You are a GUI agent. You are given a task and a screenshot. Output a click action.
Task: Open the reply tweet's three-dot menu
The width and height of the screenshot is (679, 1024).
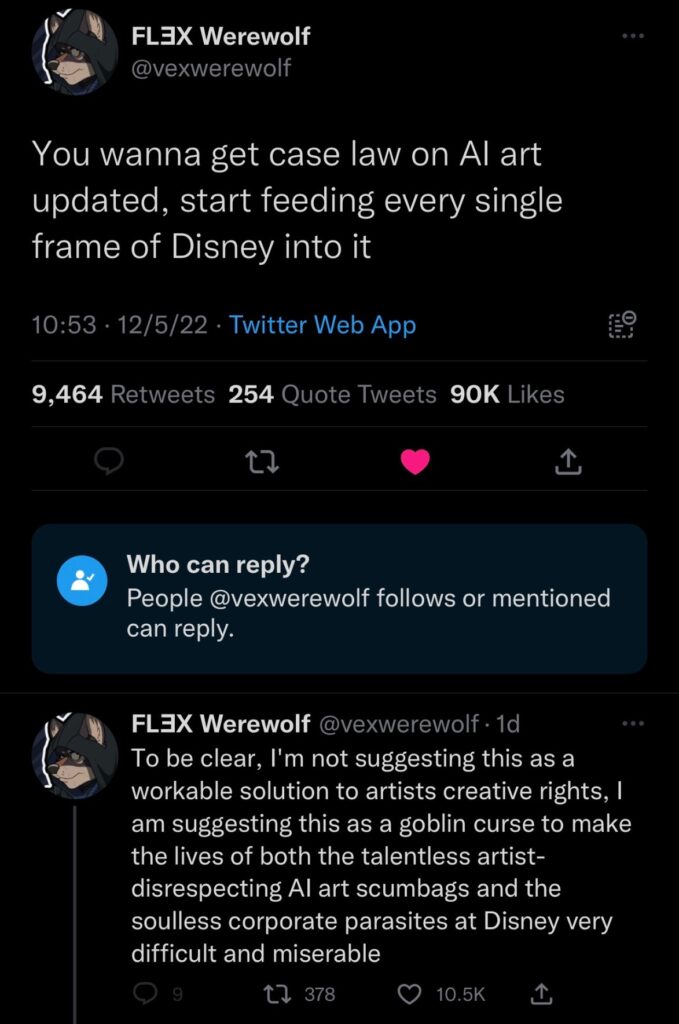pyautogui.click(x=633, y=724)
